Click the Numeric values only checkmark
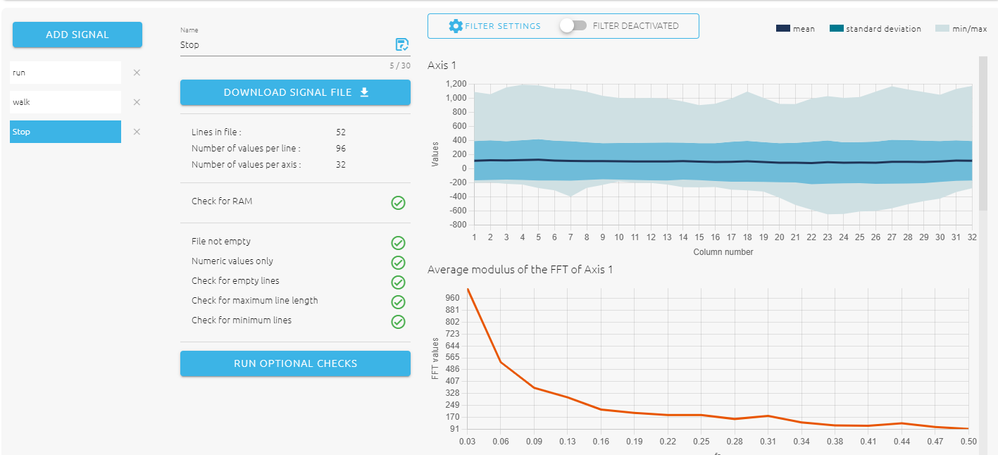The image size is (998, 455). [398, 262]
